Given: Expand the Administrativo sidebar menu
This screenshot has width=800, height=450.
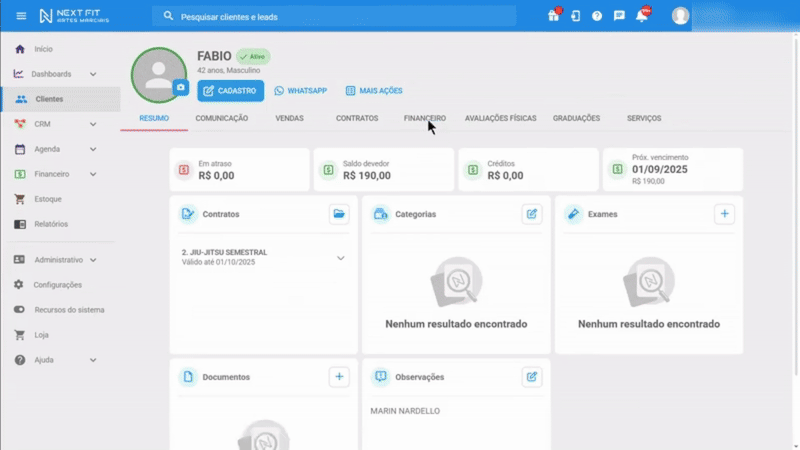Looking at the screenshot, I should (93, 260).
